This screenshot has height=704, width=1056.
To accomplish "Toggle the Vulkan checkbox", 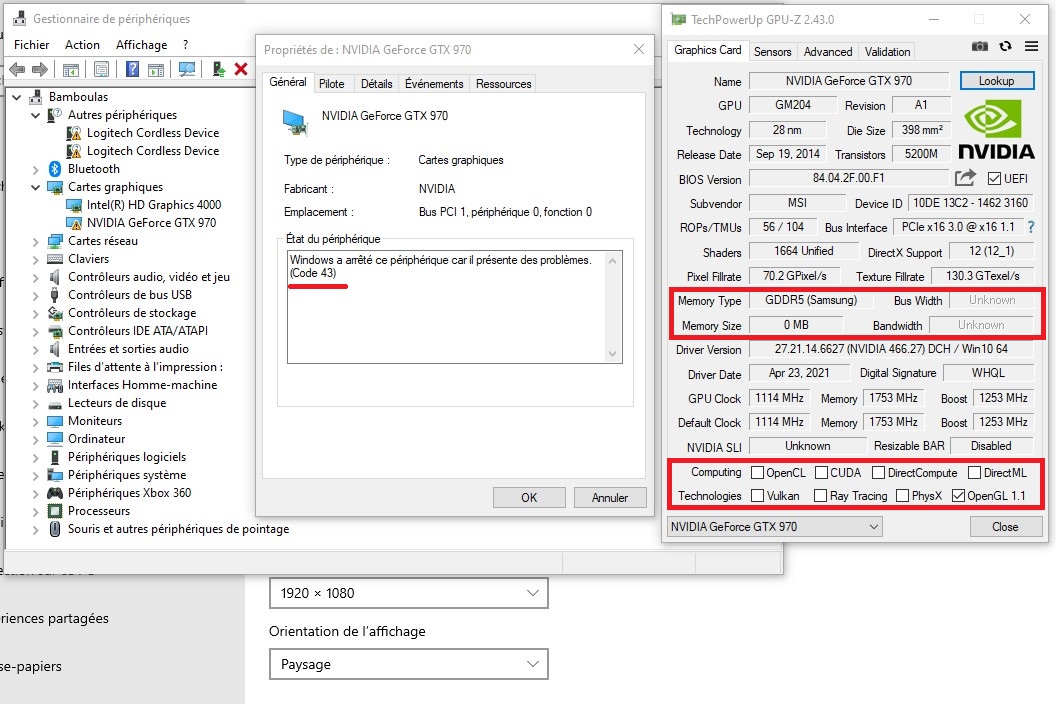I will tap(757, 496).
